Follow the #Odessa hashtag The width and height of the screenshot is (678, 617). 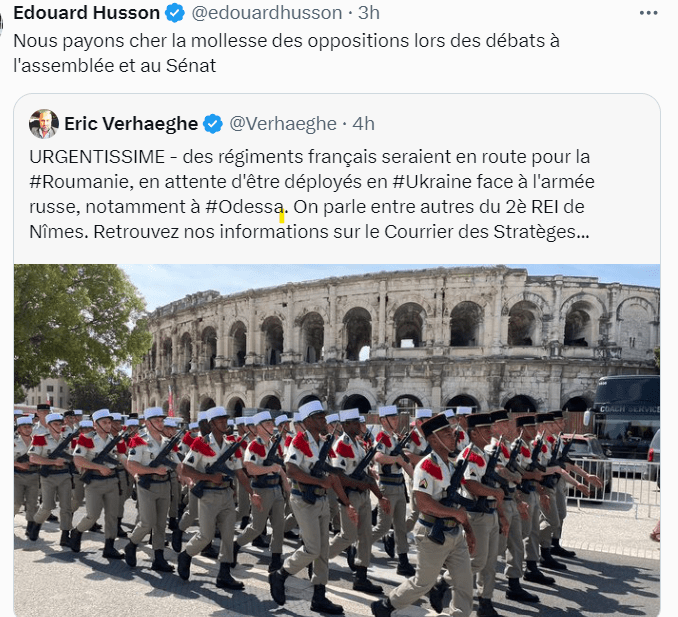click(245, 207)
